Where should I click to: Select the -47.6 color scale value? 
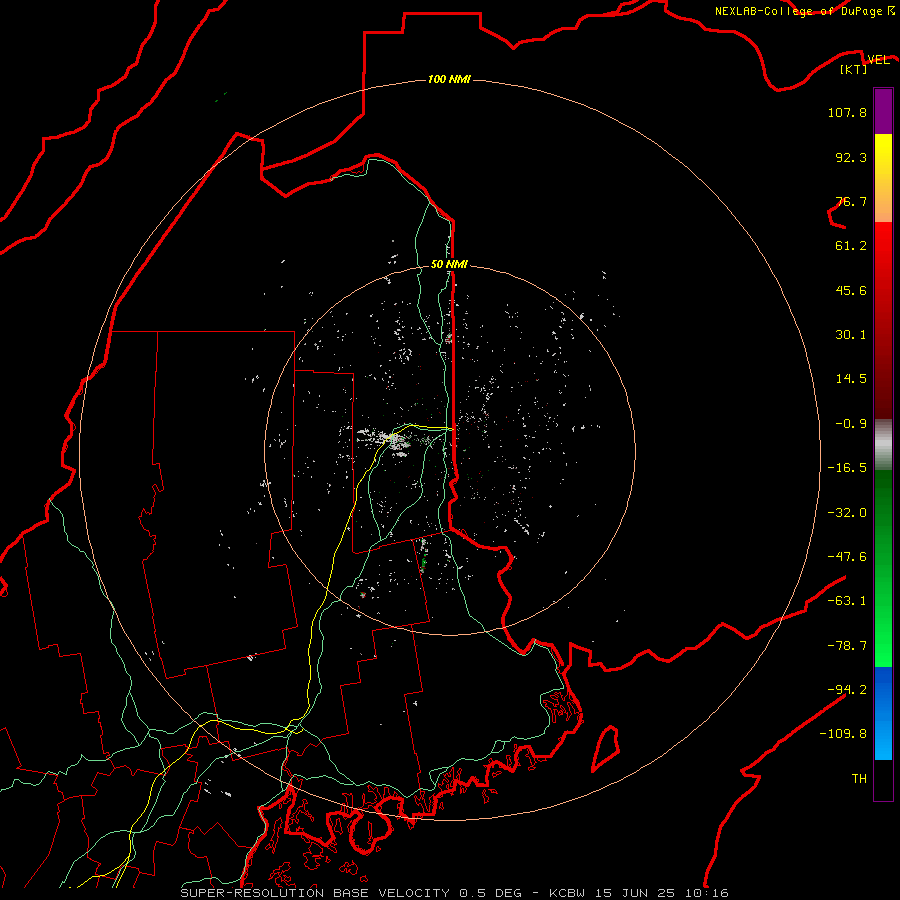click(847, 557)
